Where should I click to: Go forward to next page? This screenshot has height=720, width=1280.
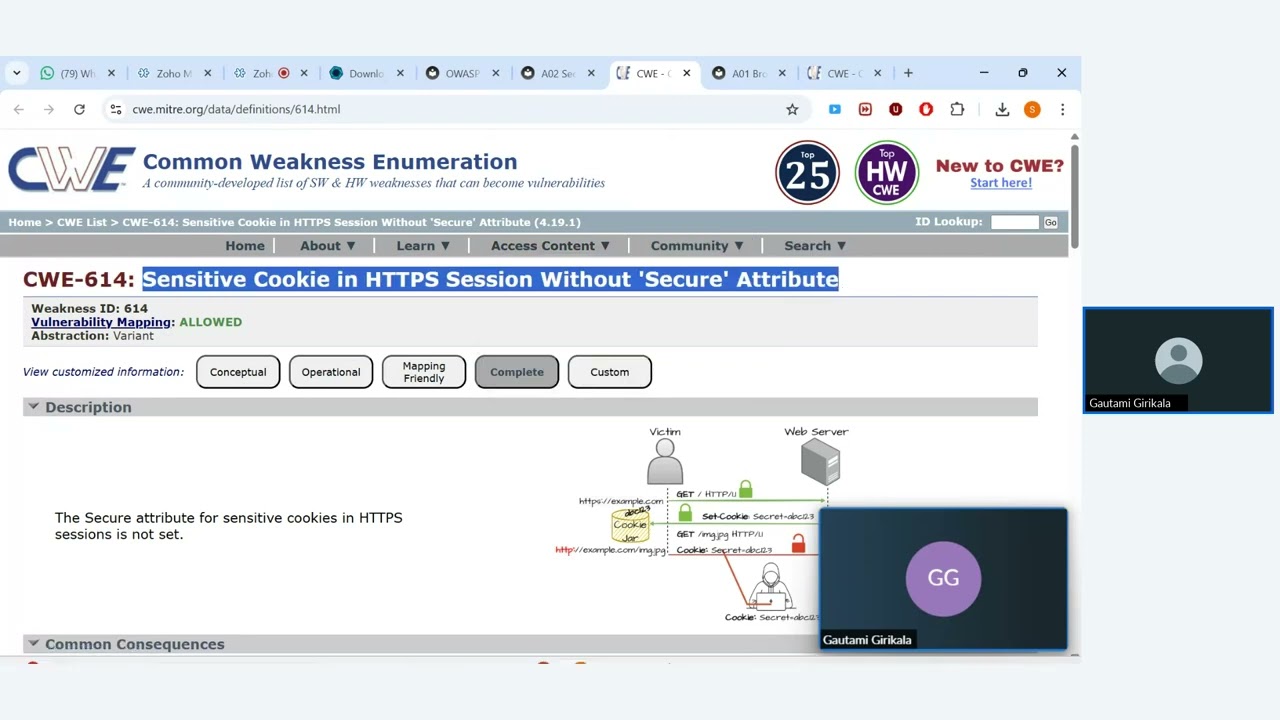49,109
